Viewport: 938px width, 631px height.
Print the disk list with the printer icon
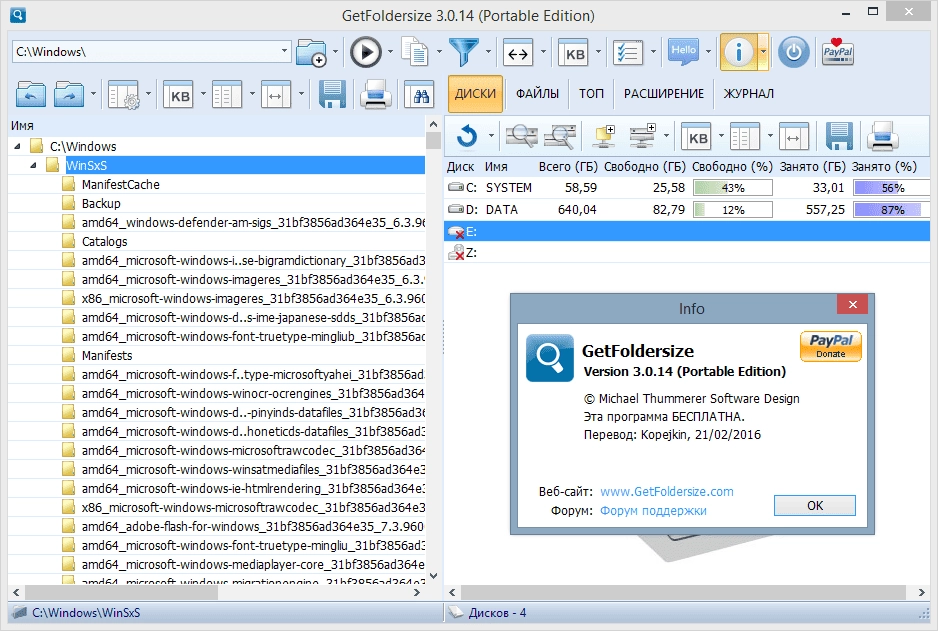[883, 136]
